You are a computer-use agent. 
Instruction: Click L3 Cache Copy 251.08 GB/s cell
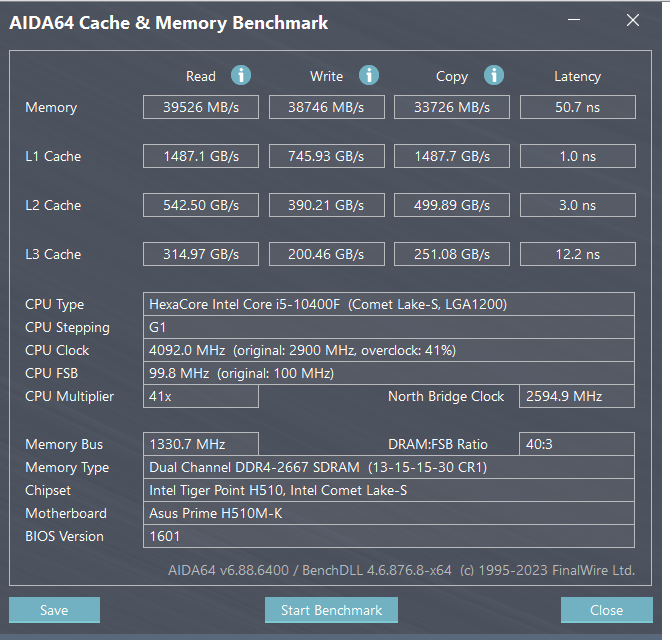tap(452, 254)
